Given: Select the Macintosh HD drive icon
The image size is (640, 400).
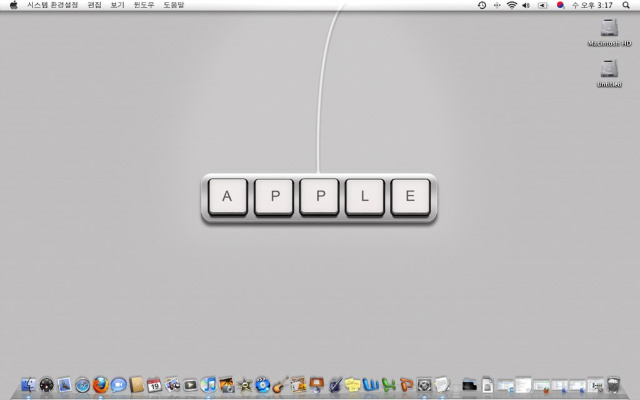Looking at the screenshot, I should pyautogui.click(x=609, y=33).
